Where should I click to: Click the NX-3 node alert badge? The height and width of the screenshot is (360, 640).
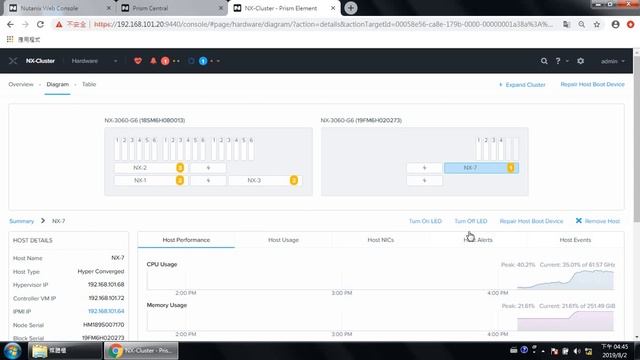(293, 180)
